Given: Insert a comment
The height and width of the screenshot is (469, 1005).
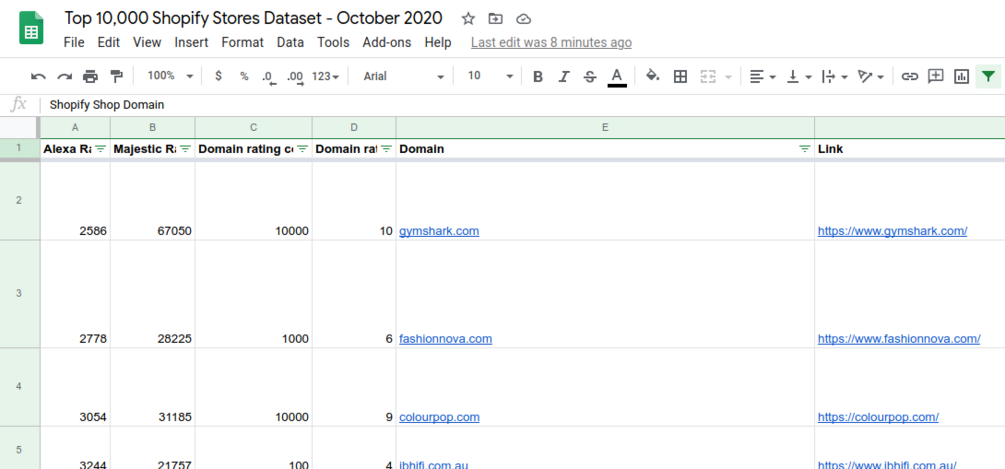Looking at the screenshot, I should coord(936,76).
